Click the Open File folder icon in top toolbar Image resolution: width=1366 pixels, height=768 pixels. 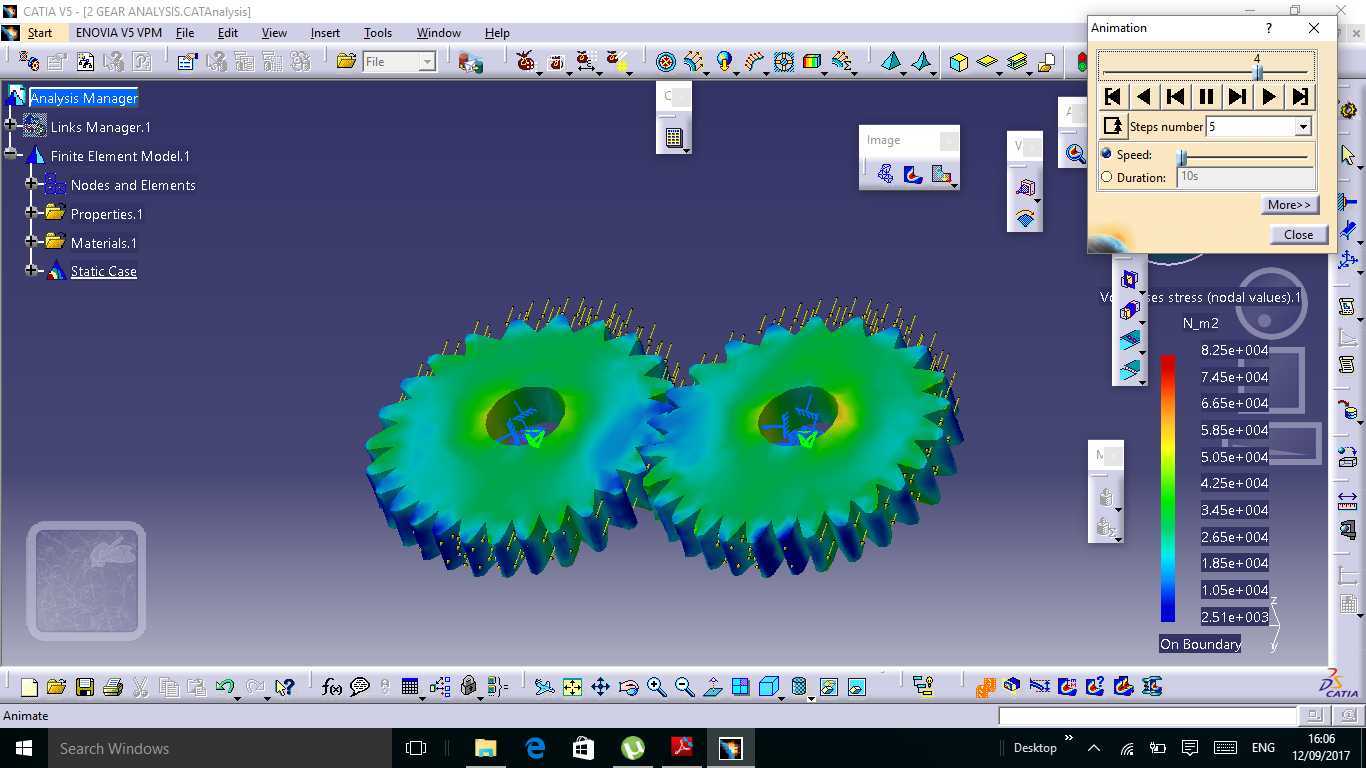point(346,62)
